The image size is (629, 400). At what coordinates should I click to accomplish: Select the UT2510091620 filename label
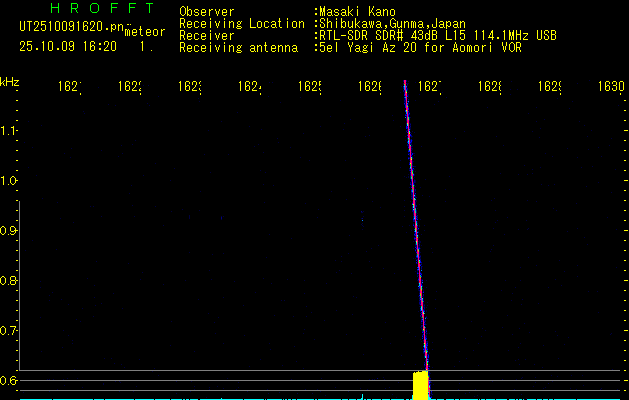tap(70, 27)
